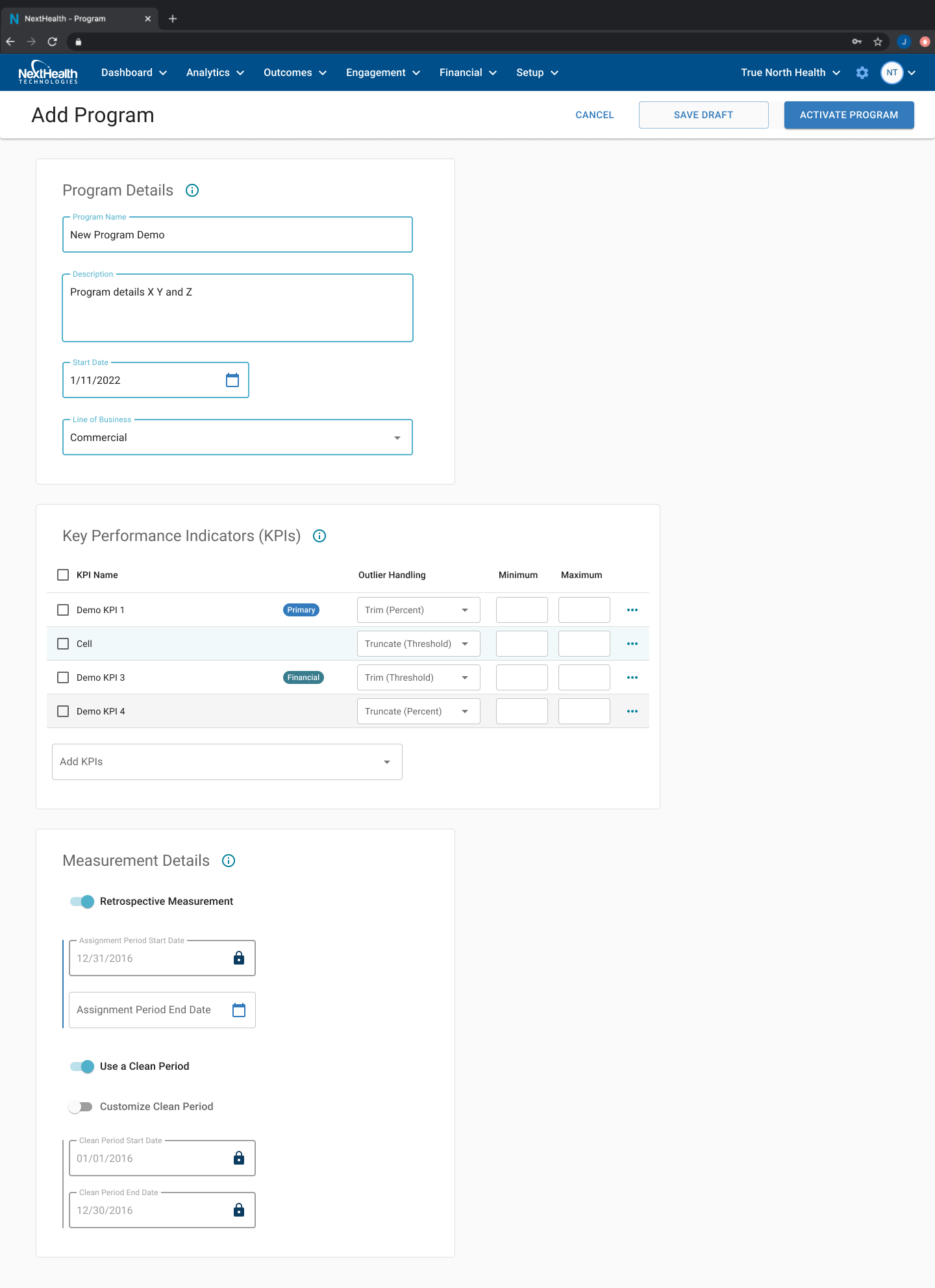Screen dimensions: 935x1288
Task: Reload the page in the browser
Action: pyautogui.click(x=53, y=42)
